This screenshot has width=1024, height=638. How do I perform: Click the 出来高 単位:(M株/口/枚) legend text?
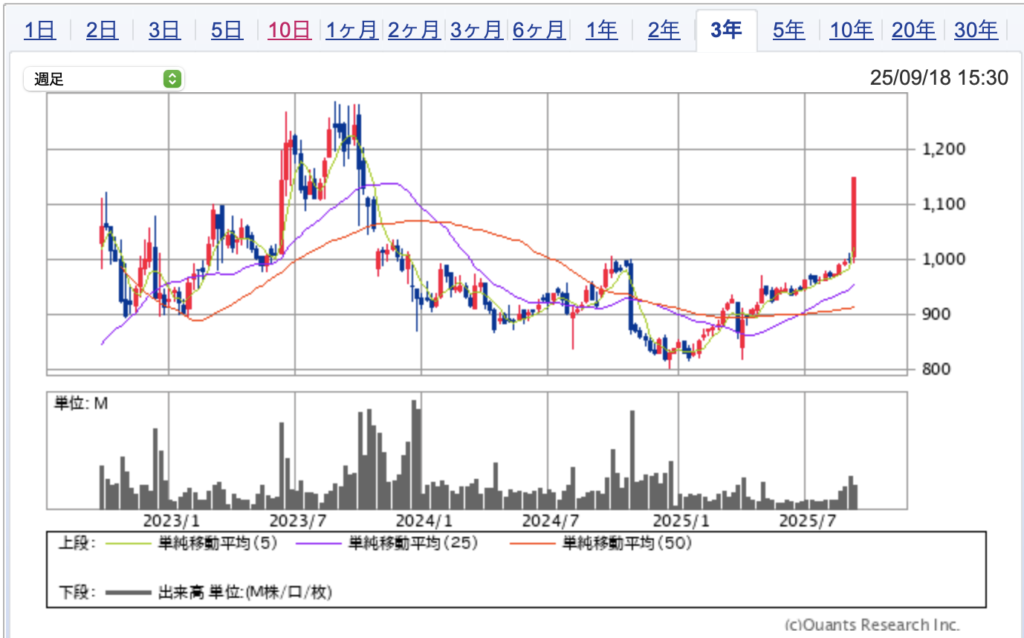[x=246, y=592]
